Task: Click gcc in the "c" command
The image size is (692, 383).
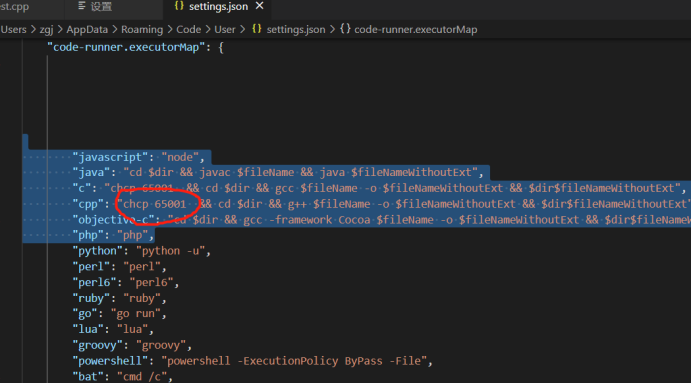Action: [x=285, y=188]
